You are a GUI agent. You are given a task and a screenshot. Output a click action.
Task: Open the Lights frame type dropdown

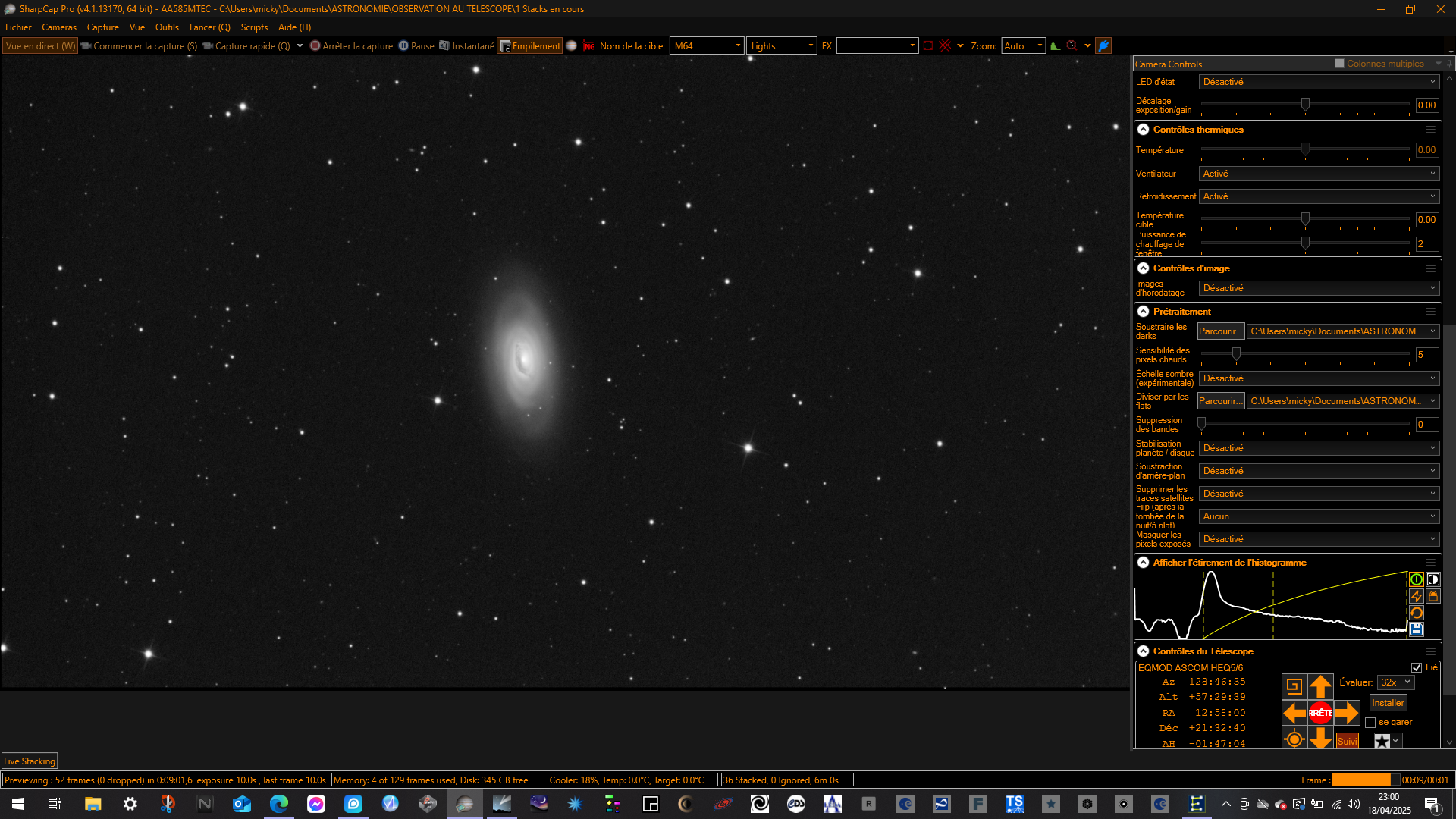(781, 46)
